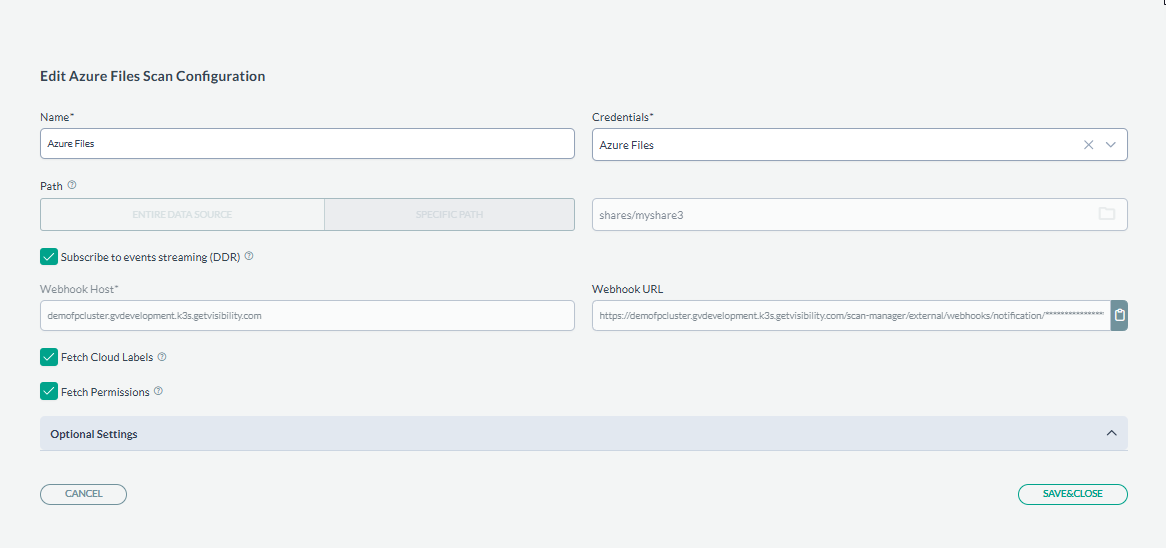Click help icon beside Subscribe to events streaming
The image size is (1166, 548).
[249, 256]
